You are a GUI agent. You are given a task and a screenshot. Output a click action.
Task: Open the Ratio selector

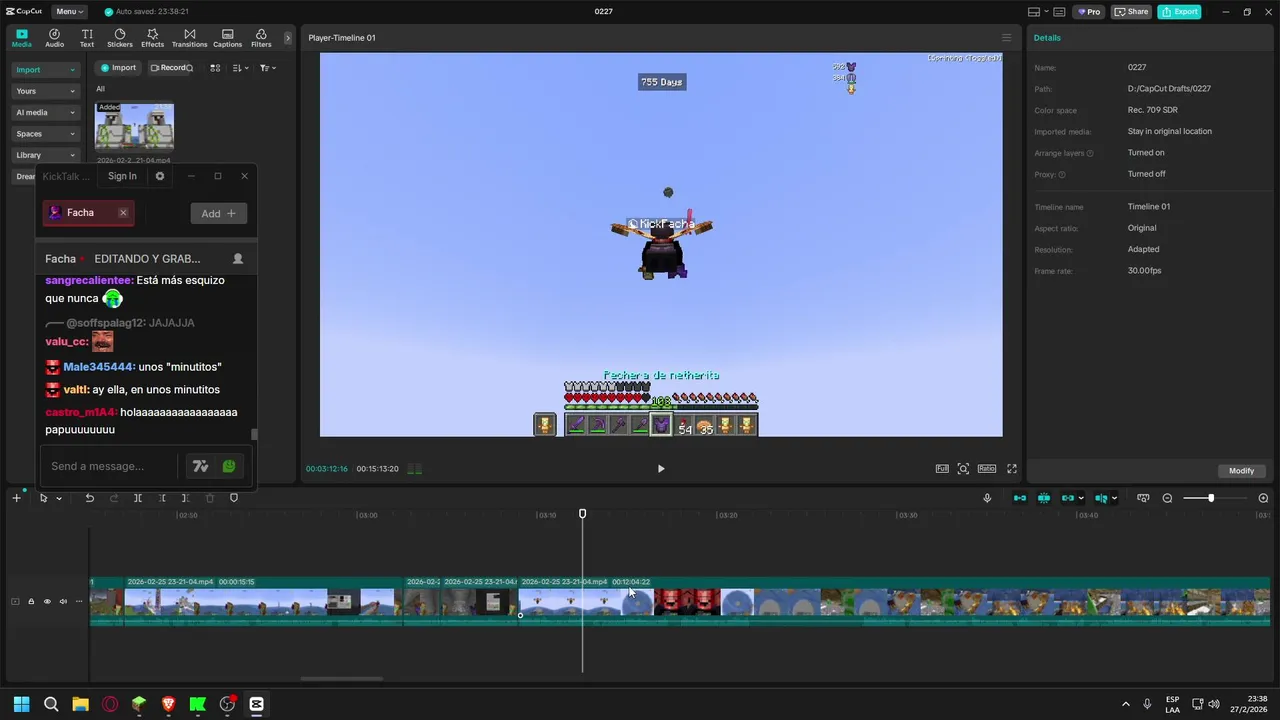pyautogui.click(x=987, y=468)
